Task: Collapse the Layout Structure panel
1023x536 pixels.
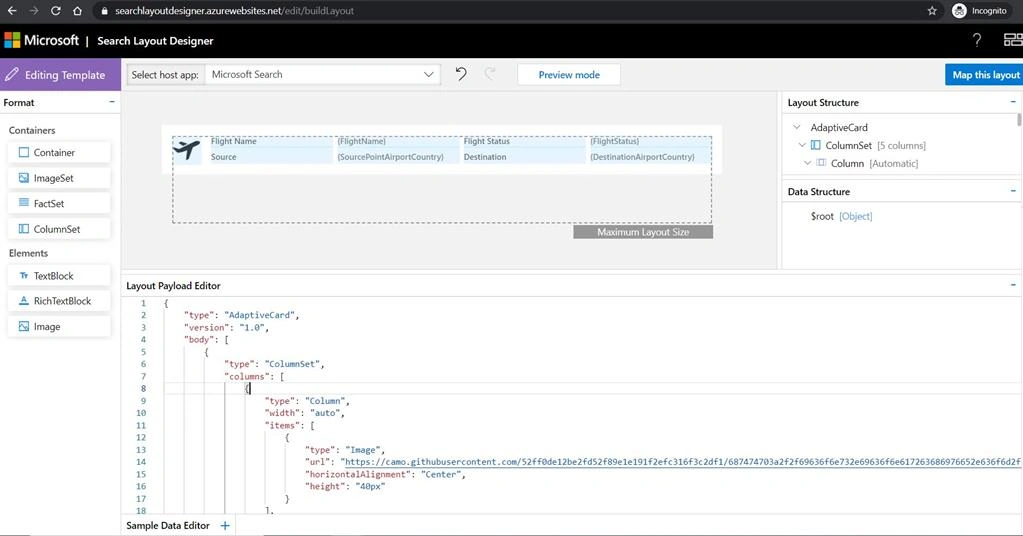Action: click(1013, 102)
